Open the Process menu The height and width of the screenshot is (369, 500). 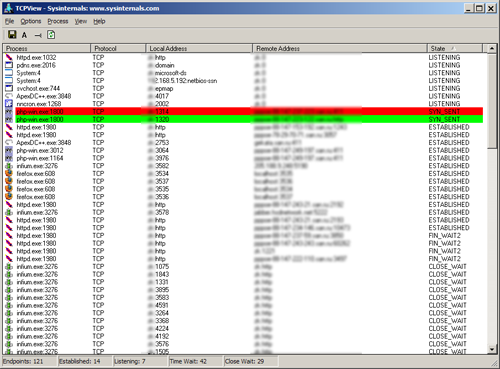click(x=58, y=21)
